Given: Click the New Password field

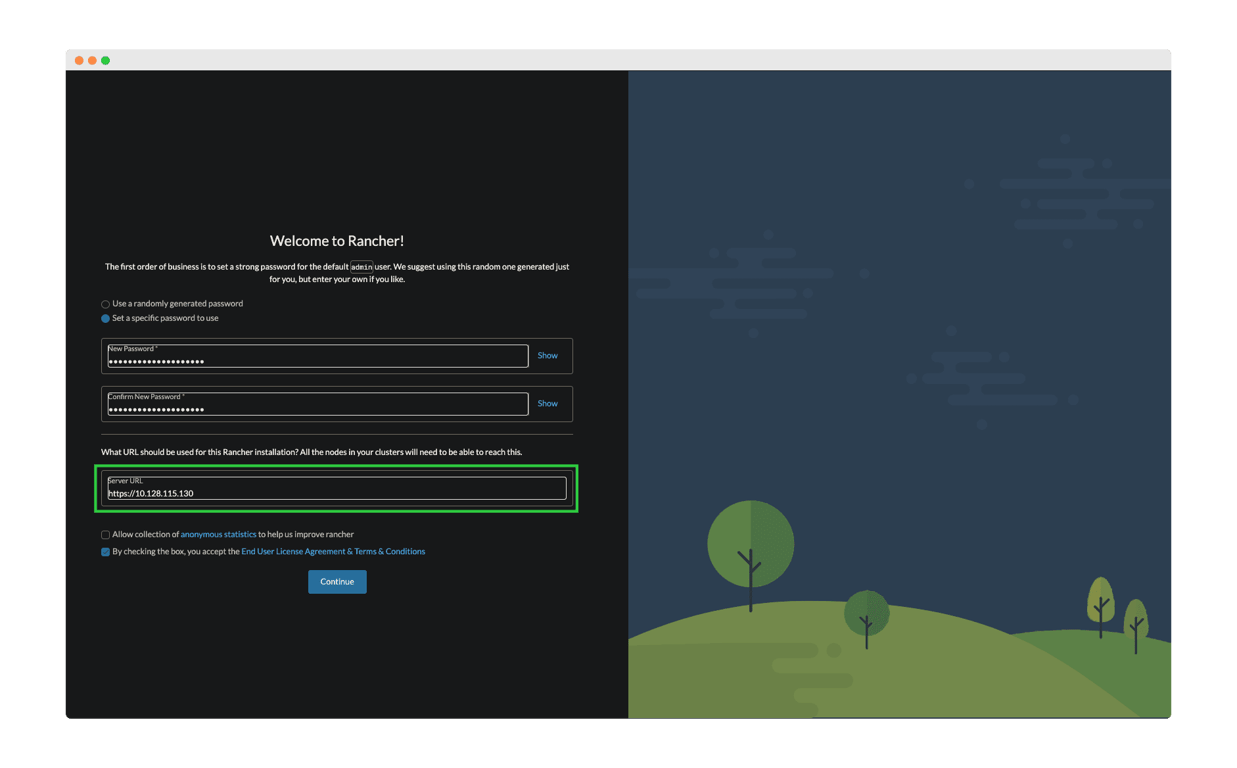Looking at the screenshot, I should (x=318, y=356).
